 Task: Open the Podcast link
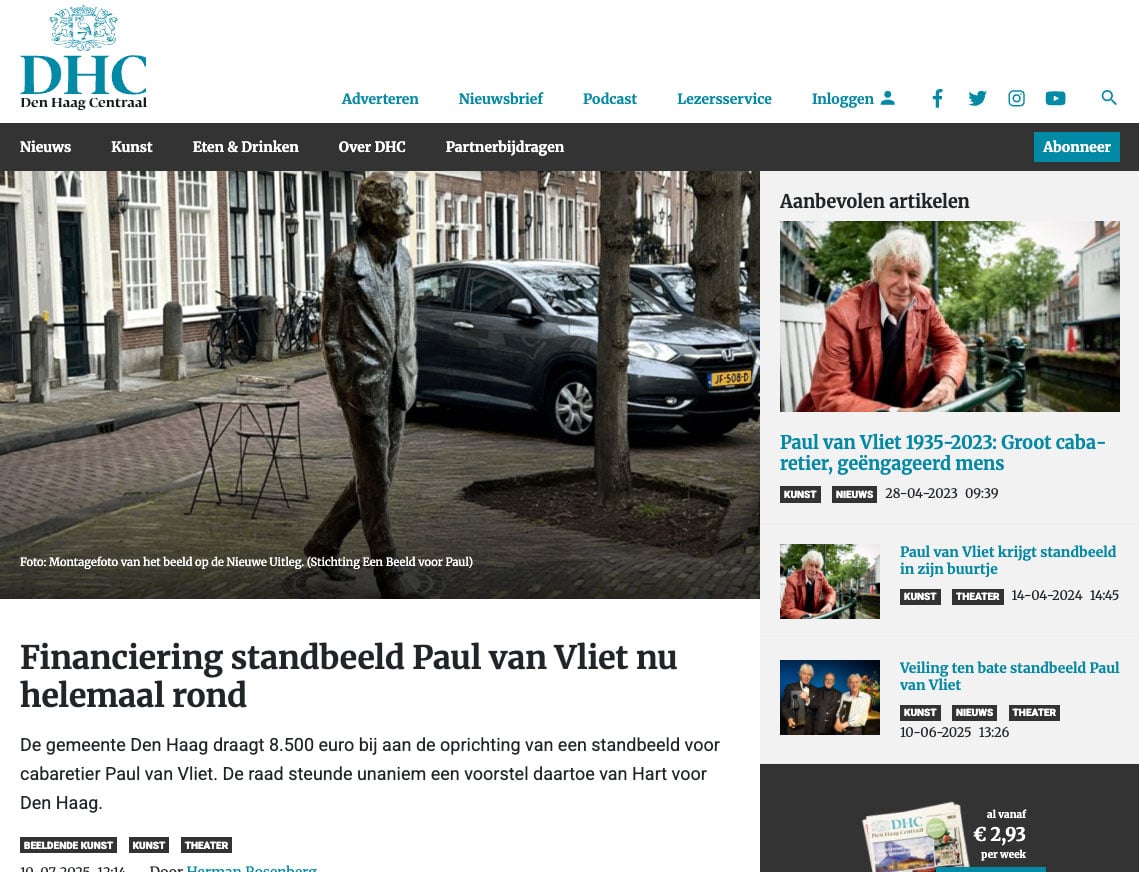pyautogui.click(x=609, y=99)
